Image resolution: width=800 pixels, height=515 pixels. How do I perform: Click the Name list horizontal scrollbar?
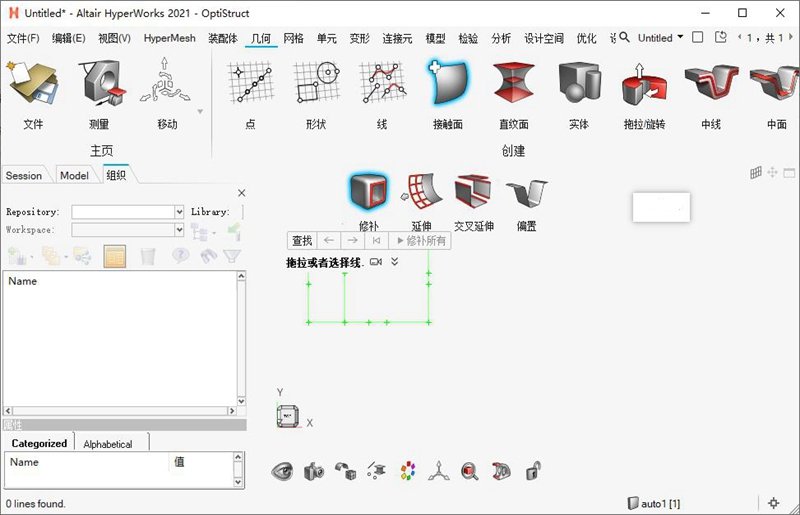[120, 410]
